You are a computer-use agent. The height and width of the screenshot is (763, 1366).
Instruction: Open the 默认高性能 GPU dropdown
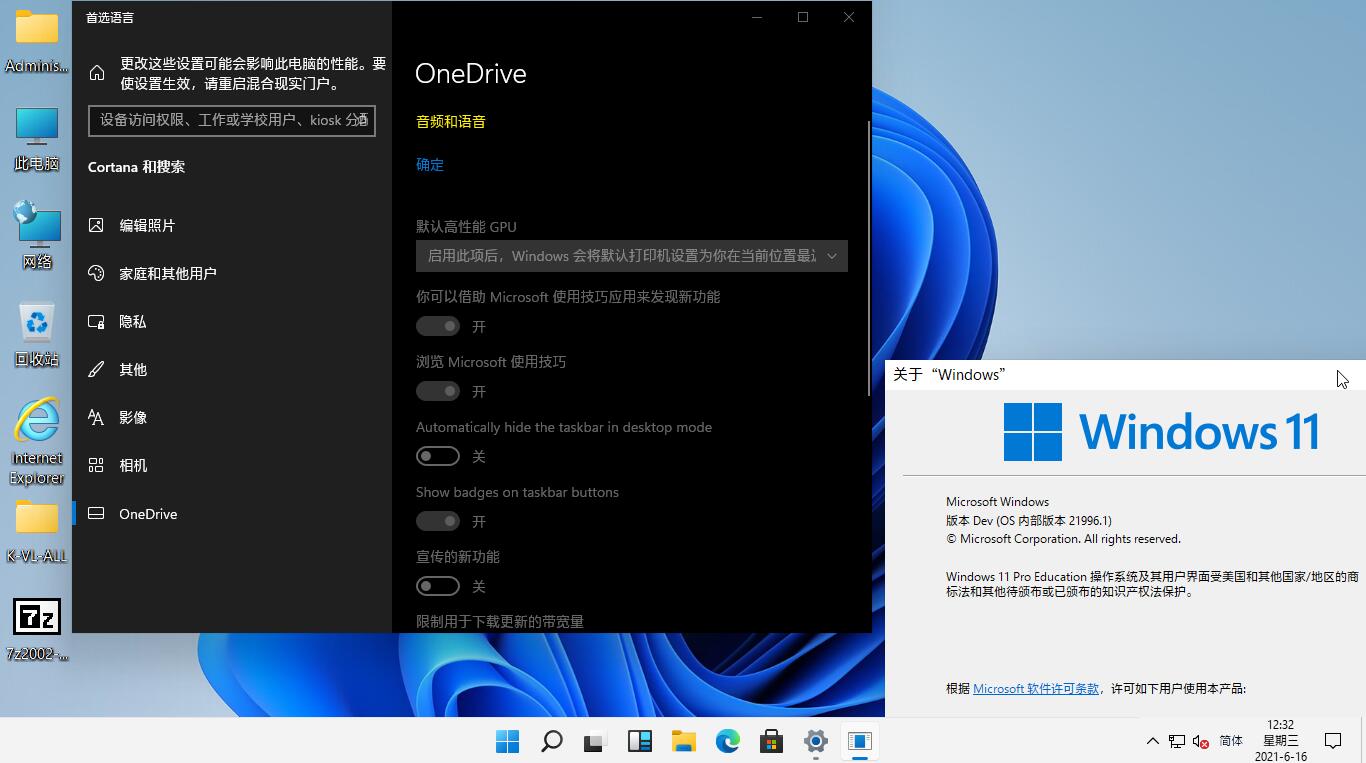tap(632, 256)
